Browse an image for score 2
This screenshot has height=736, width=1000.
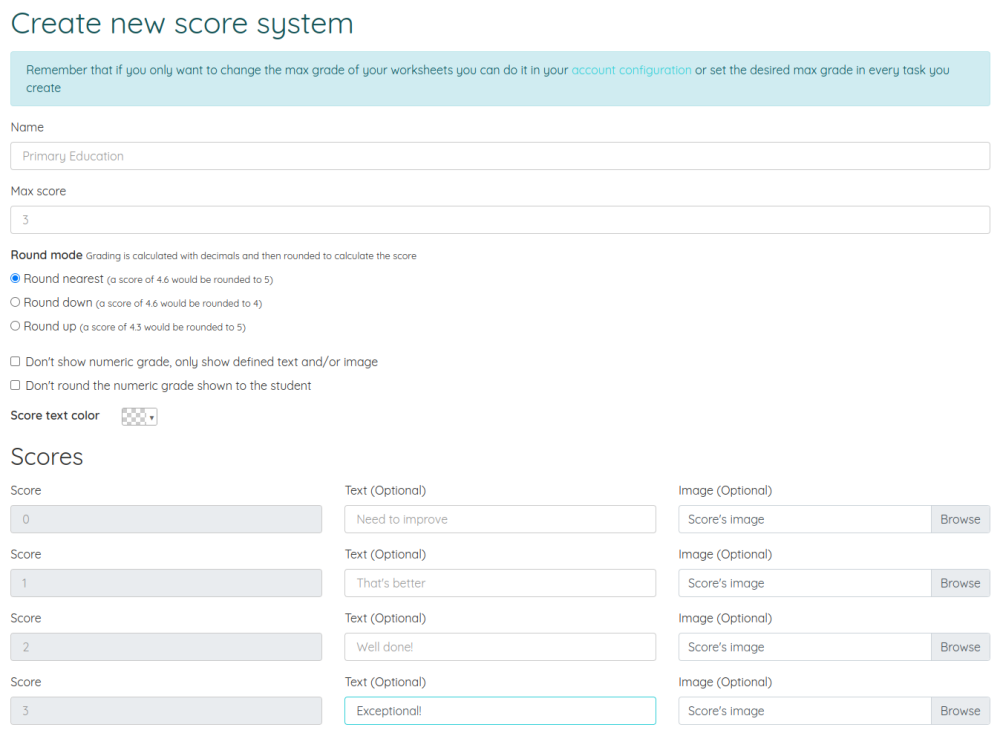(960, 647)
